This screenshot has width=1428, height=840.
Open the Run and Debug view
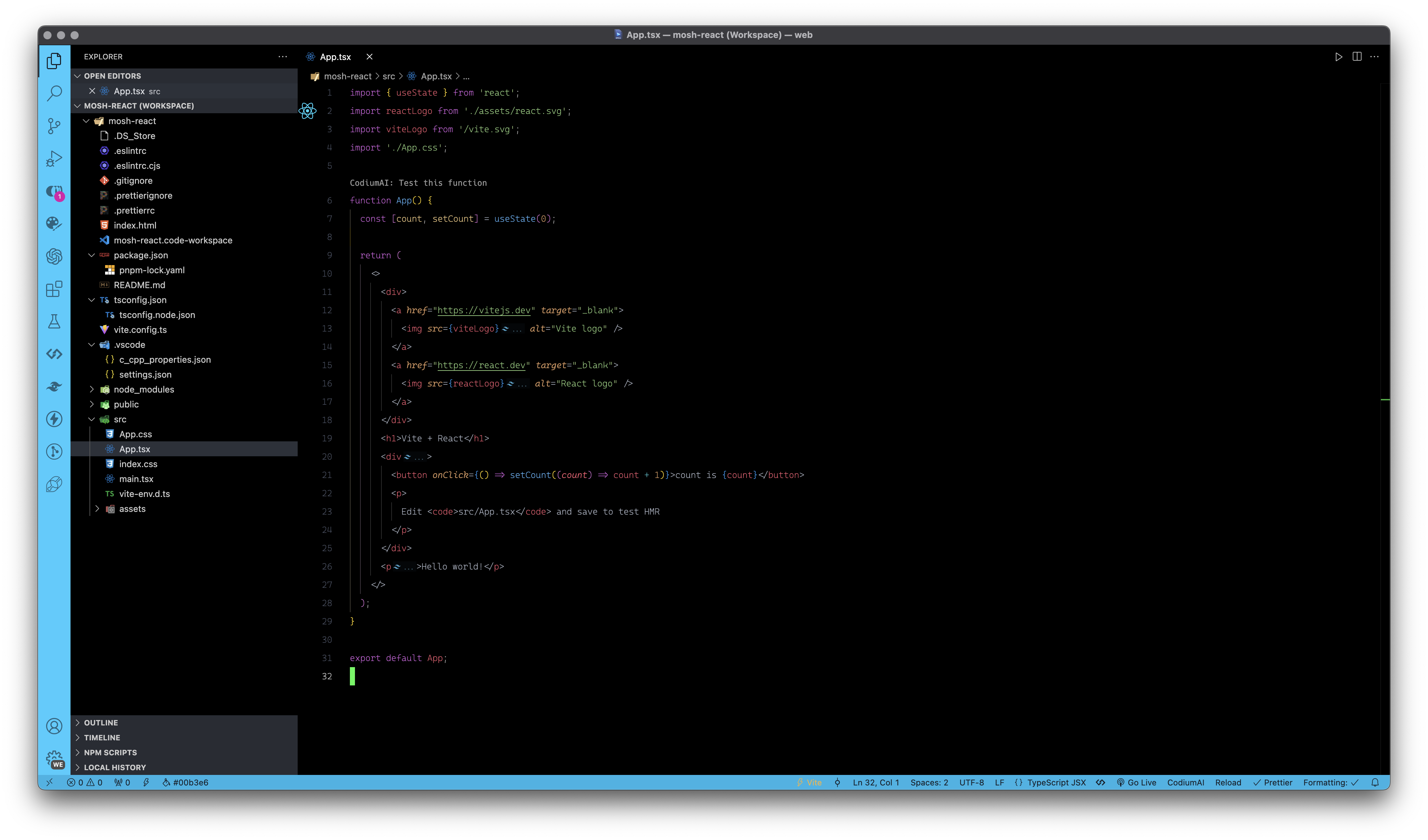coord(54,159)
